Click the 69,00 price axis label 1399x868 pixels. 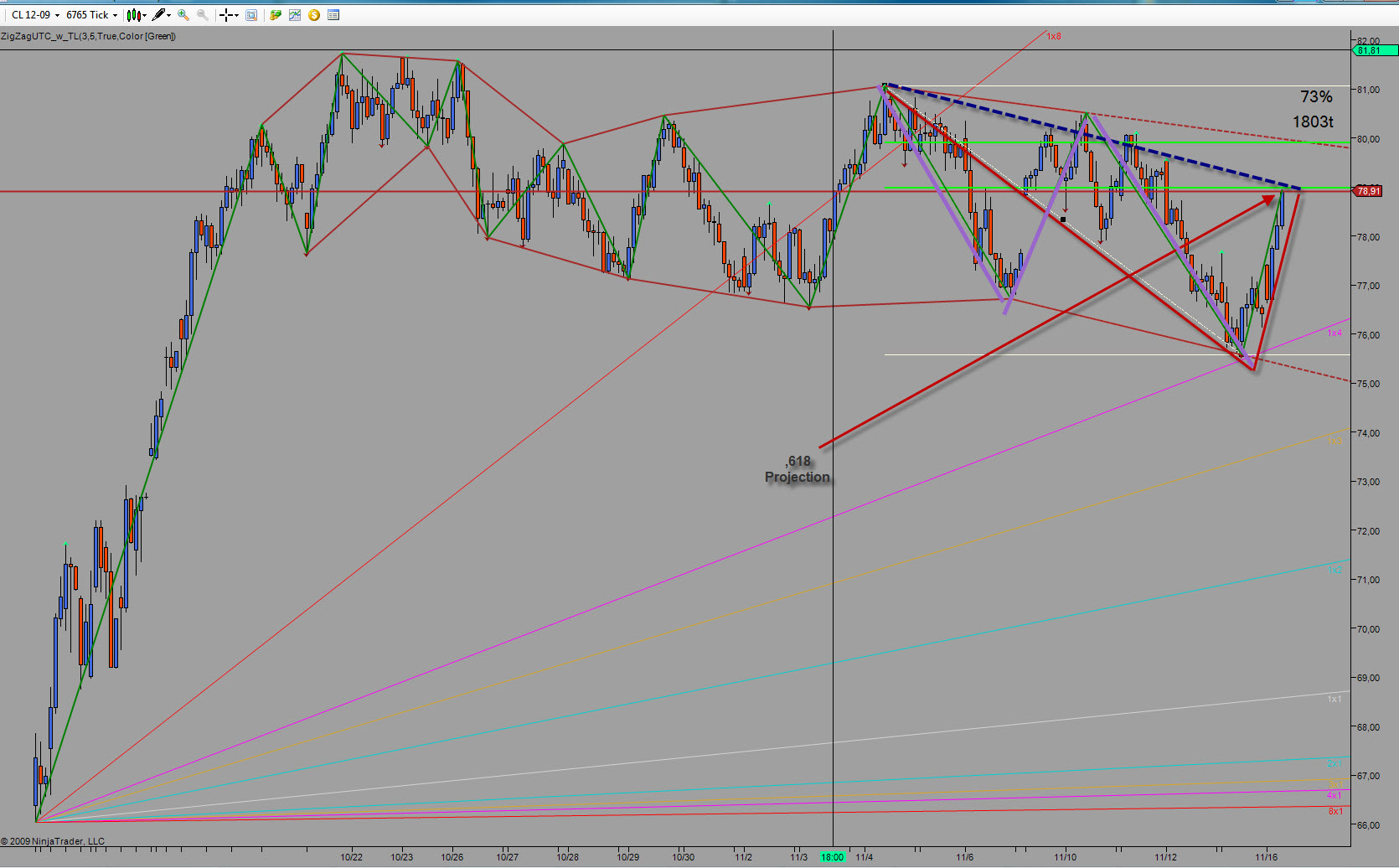point(1368,678)
